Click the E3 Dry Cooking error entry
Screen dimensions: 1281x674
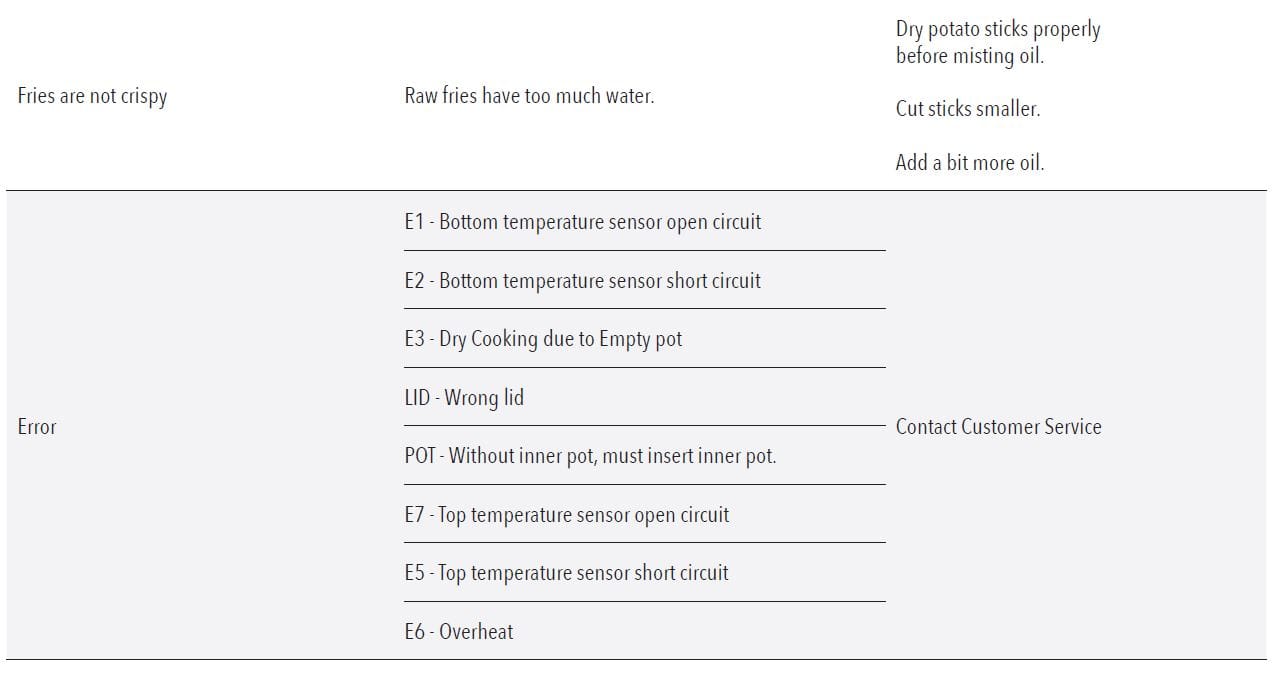pyautogui.click(x=543, y=339)
